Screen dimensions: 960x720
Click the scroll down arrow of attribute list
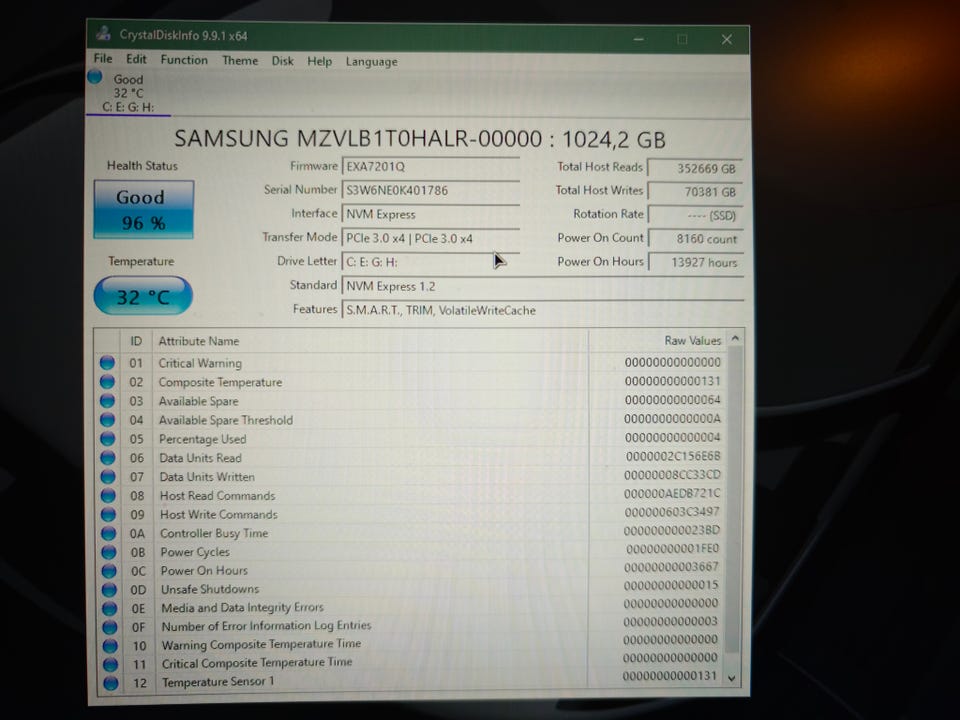731,678
